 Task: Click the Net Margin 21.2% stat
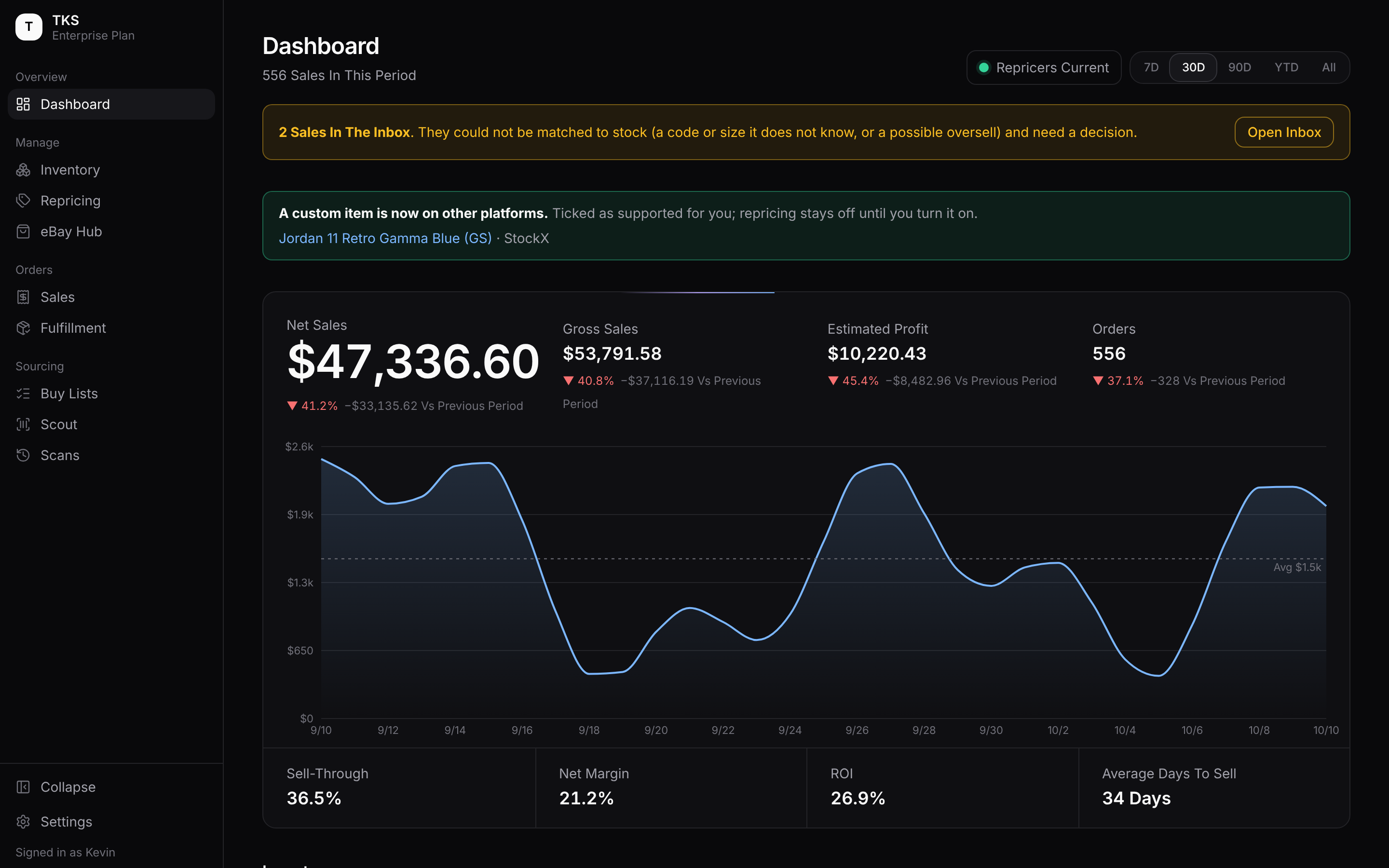(671, 787)
